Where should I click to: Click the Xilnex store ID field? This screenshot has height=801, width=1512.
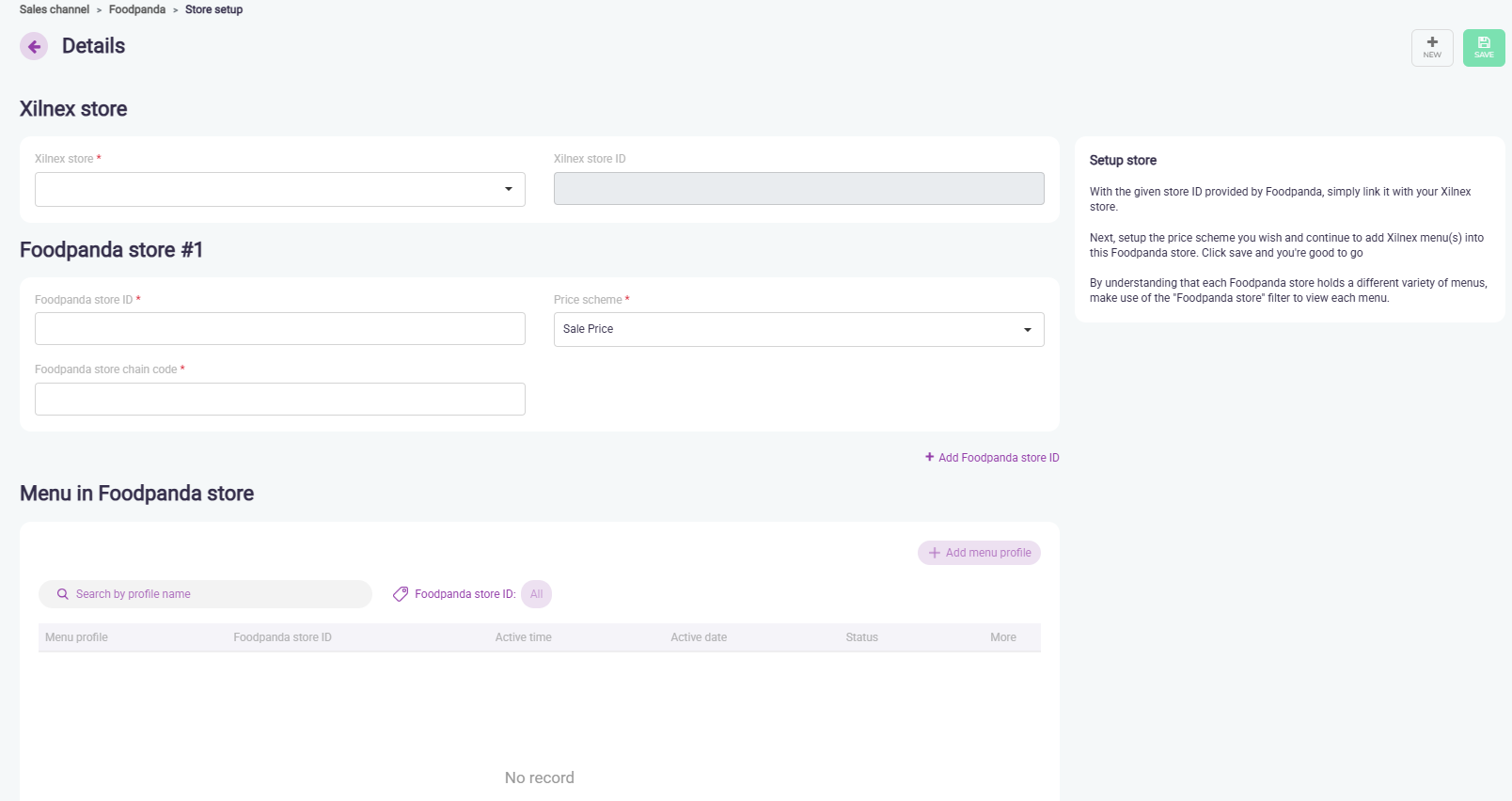[x=798, y=189]
